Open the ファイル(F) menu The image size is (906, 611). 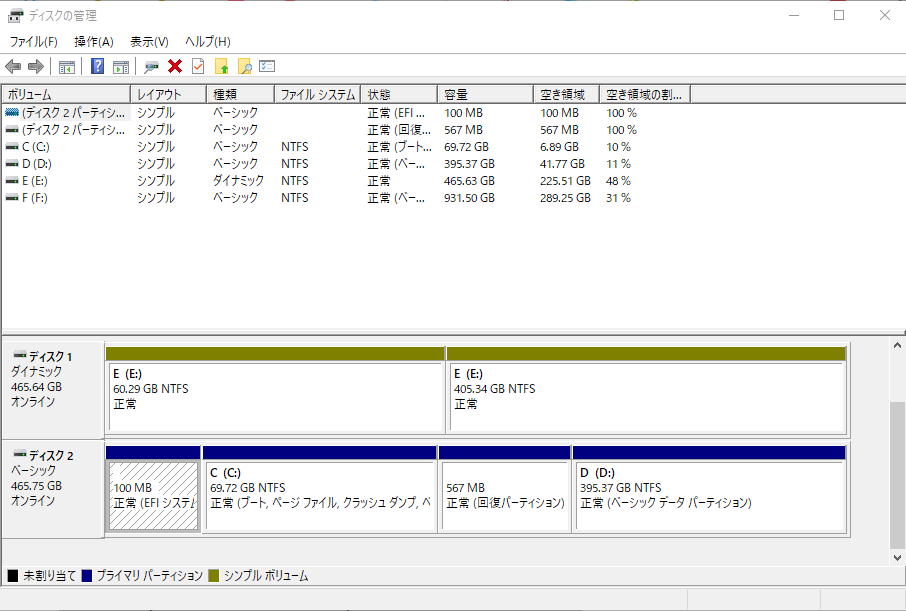point(34,42)
